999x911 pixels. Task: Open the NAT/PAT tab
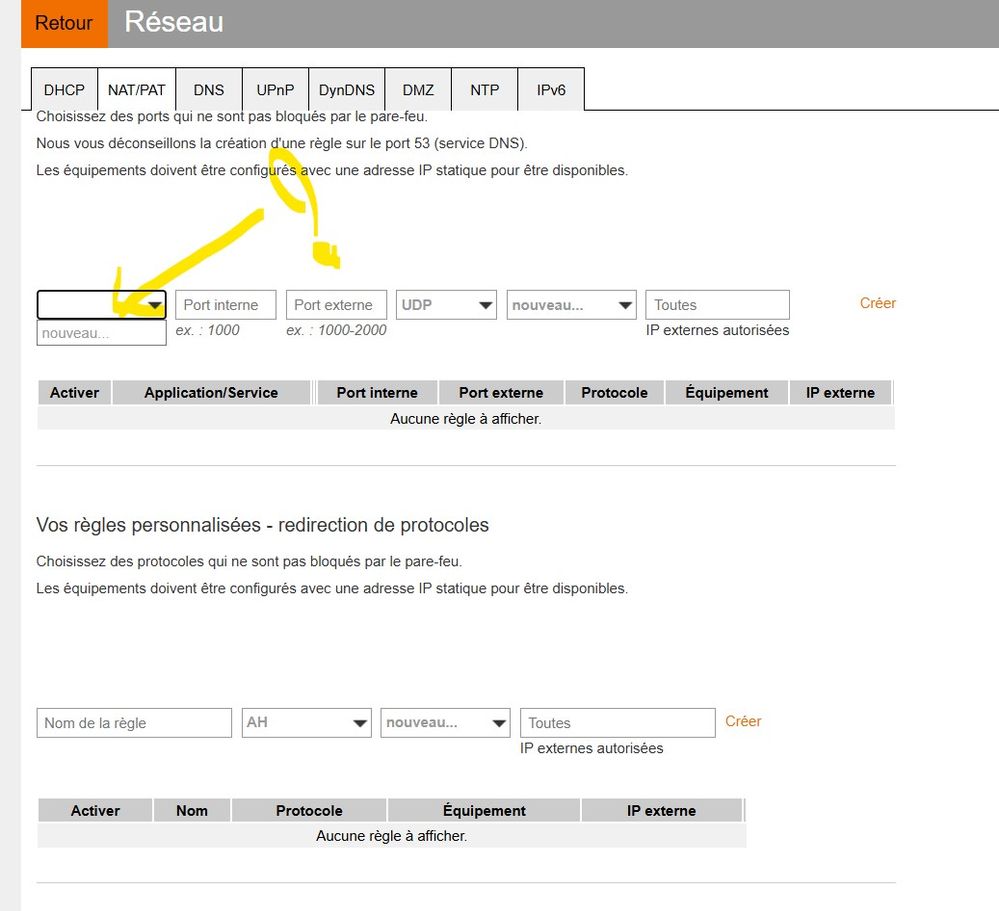click(x=137, y=90)
